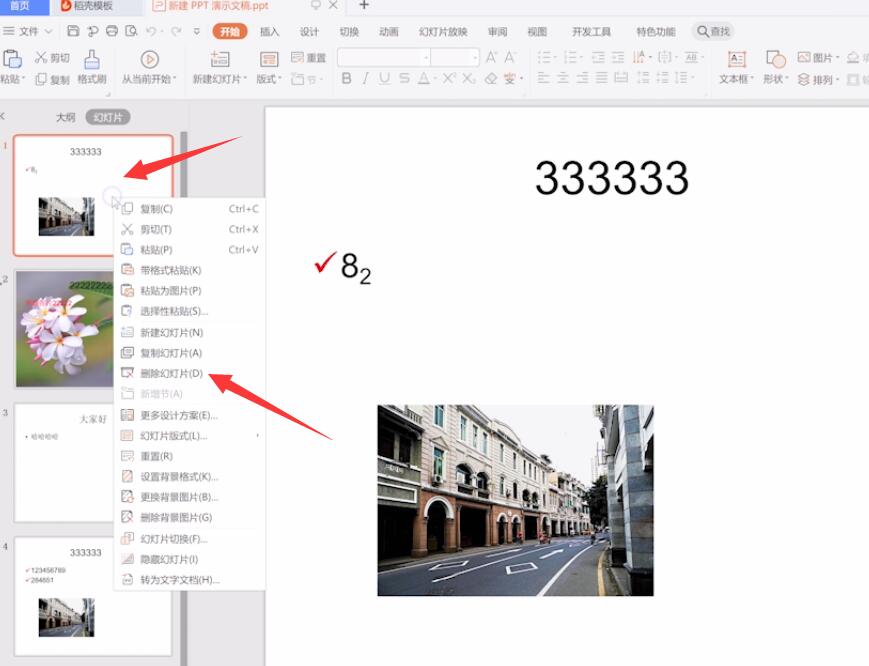Select slide 4 thumbnail in the panel
The height and width of the screenshot is (666, 869).
92,596
